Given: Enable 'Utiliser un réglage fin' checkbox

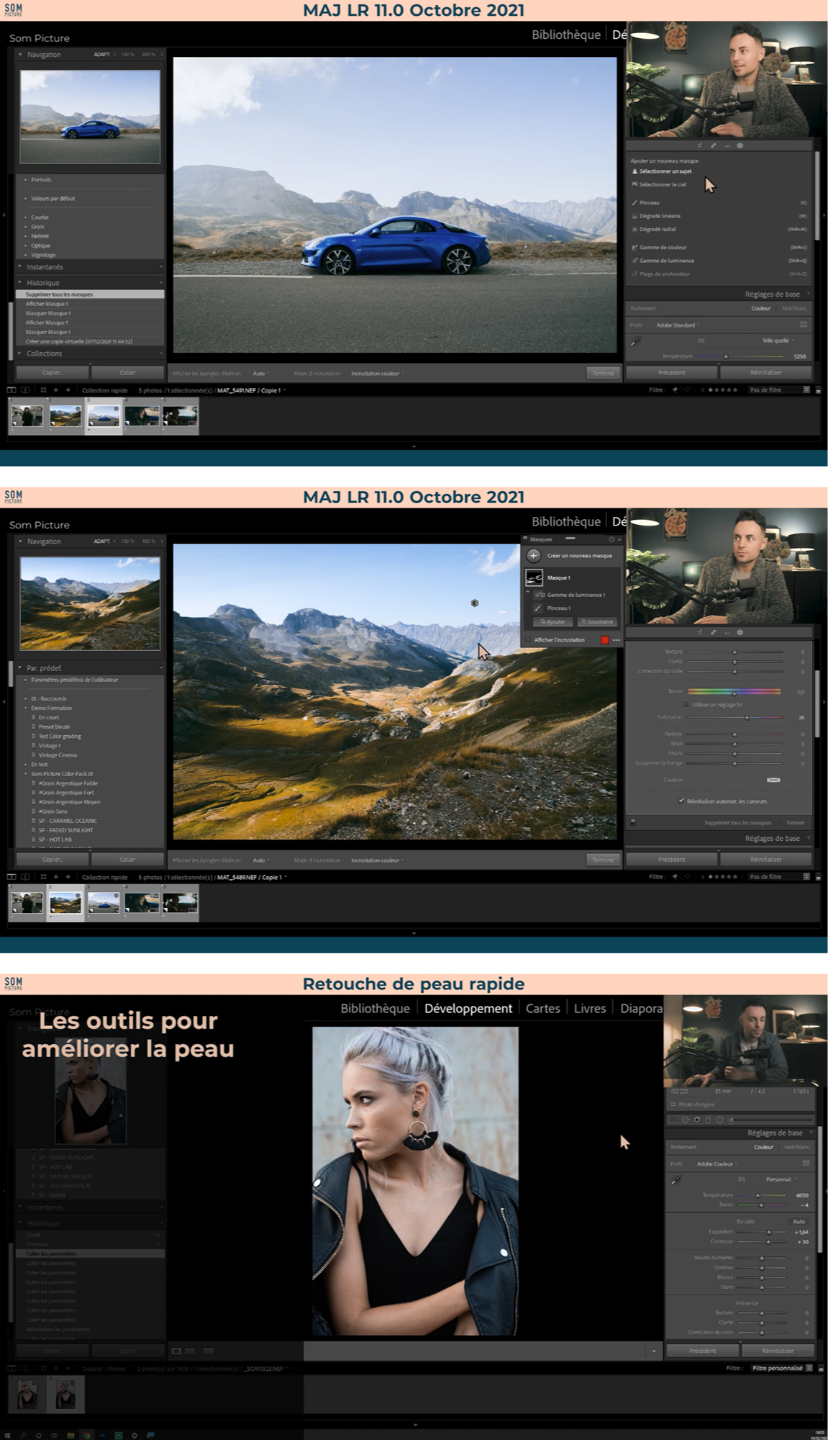Looking at the screenshot, I should [x=685, y=704].
